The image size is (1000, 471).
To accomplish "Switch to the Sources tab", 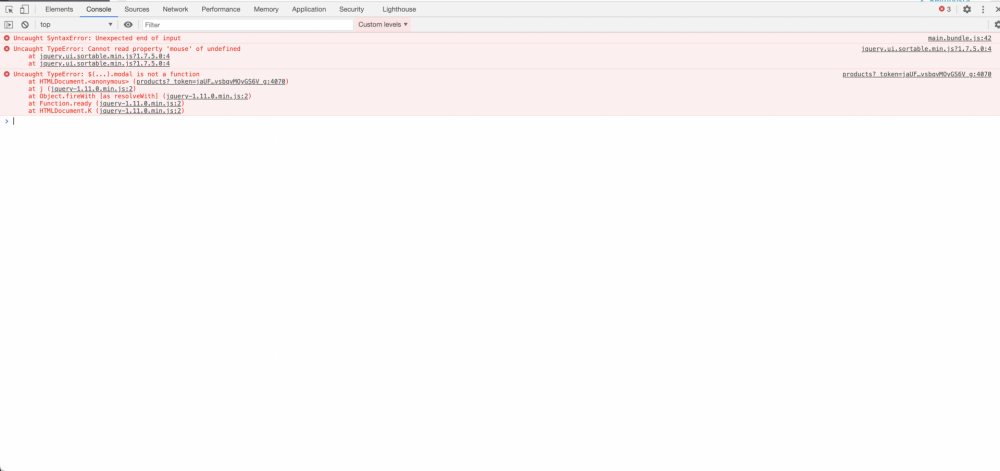I will 137,10.
